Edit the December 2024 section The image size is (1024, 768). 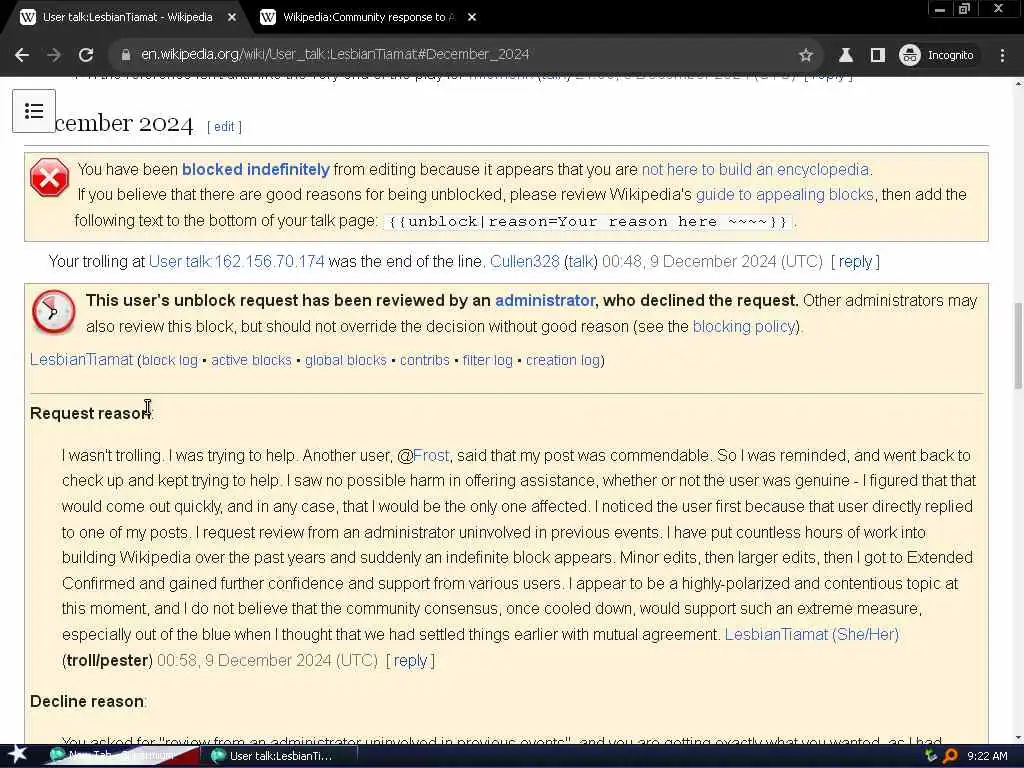(x=224, y=127)
